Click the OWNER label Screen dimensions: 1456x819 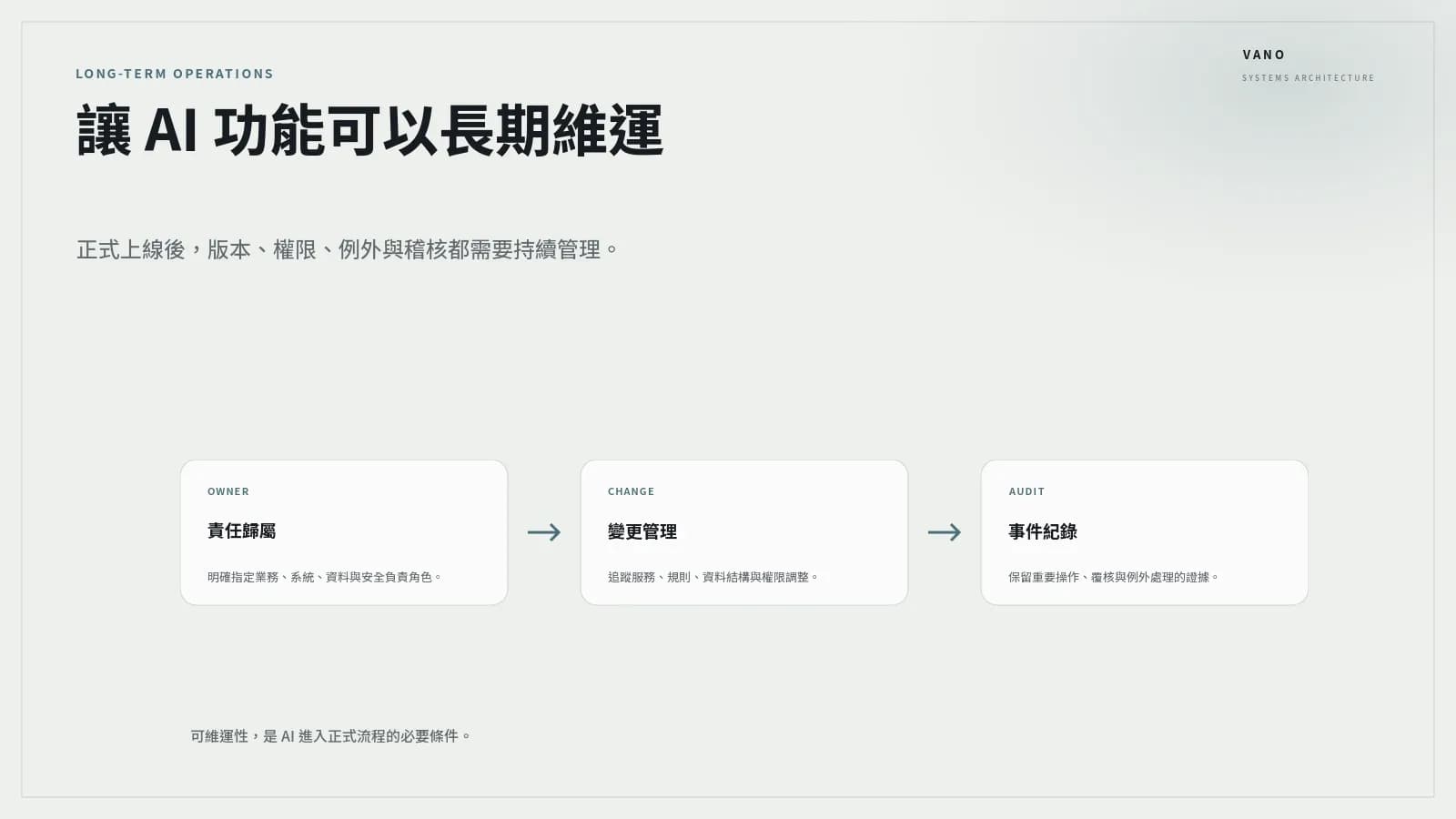(228, 491)
